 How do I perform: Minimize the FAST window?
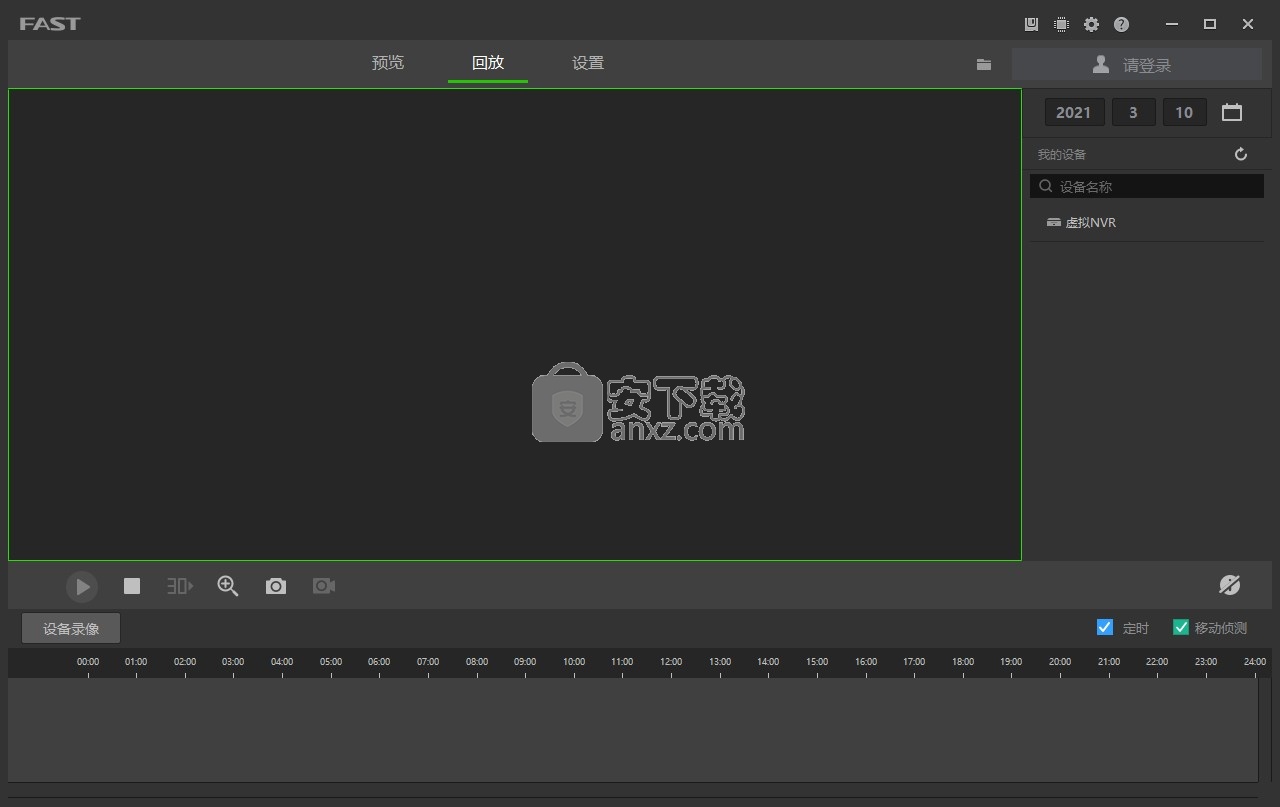click(x=1171, y=24)
